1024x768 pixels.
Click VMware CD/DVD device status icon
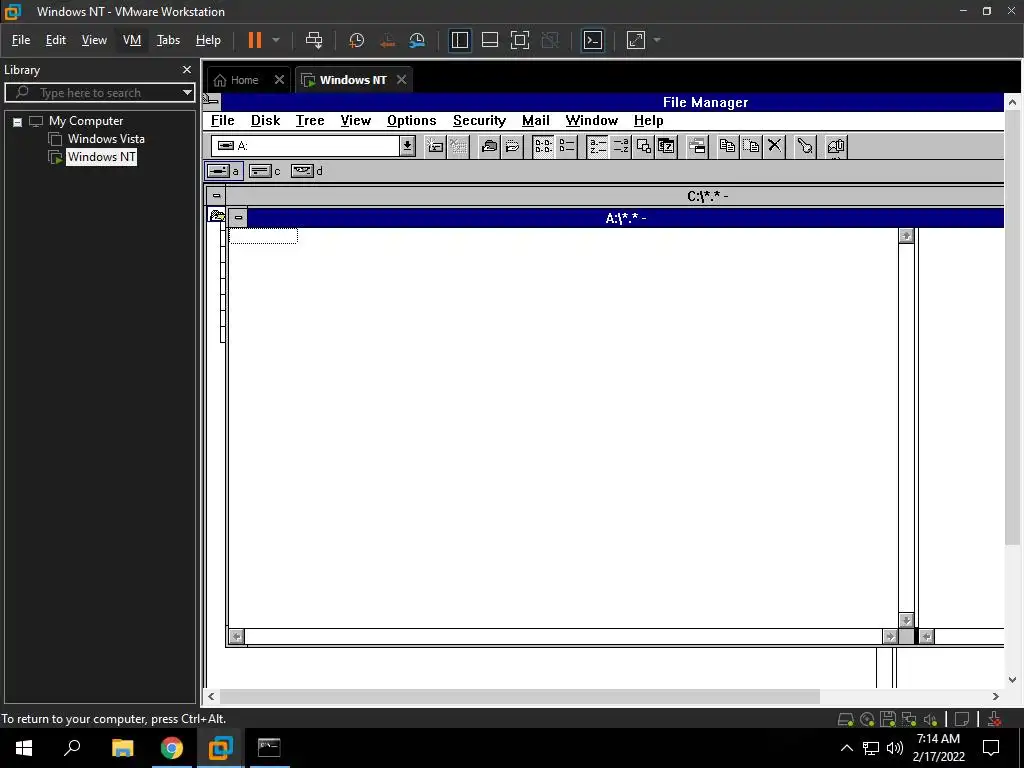pyautogui.click(x=867, y=719)
